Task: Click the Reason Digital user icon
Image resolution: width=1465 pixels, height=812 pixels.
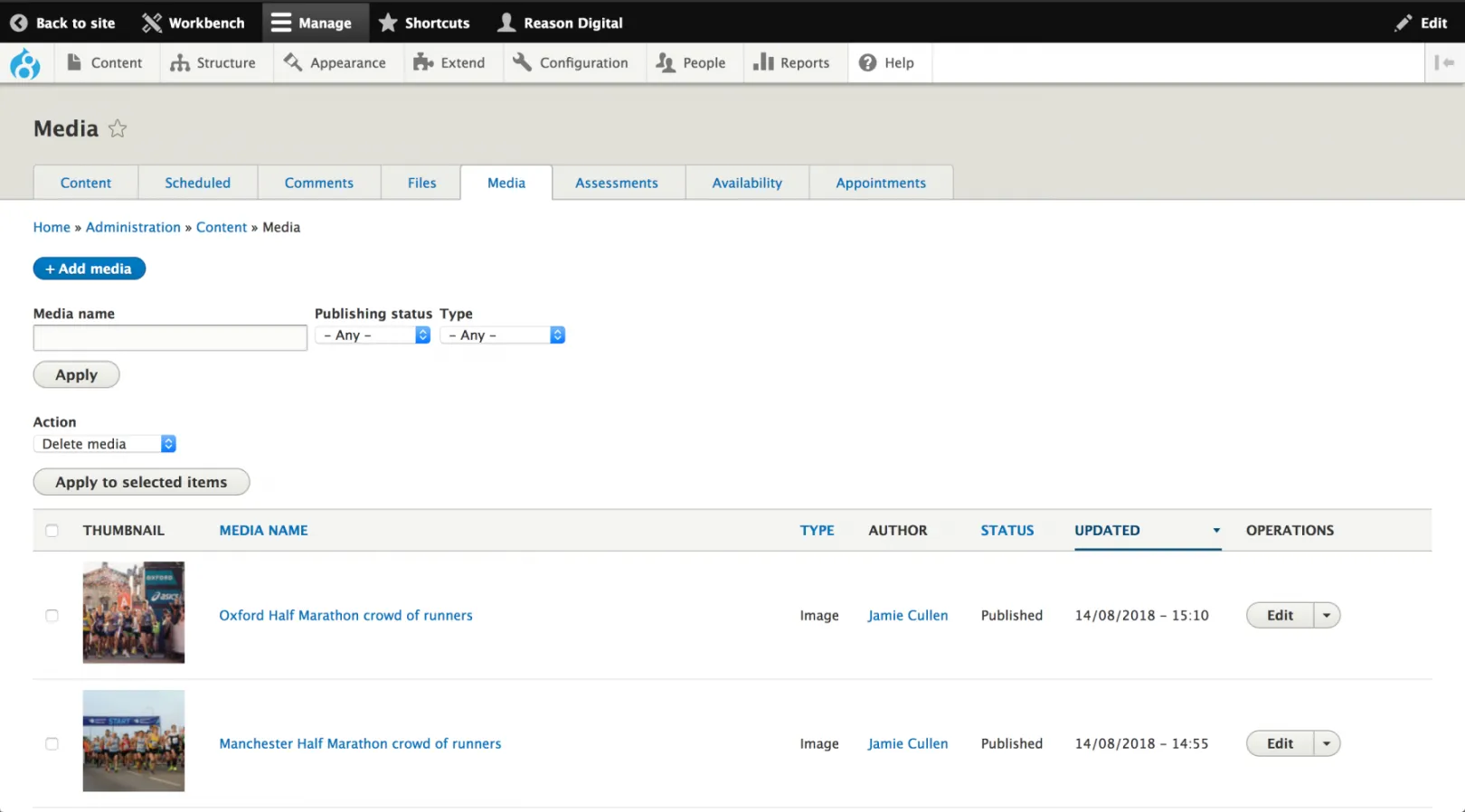Action: pos(506,23)
